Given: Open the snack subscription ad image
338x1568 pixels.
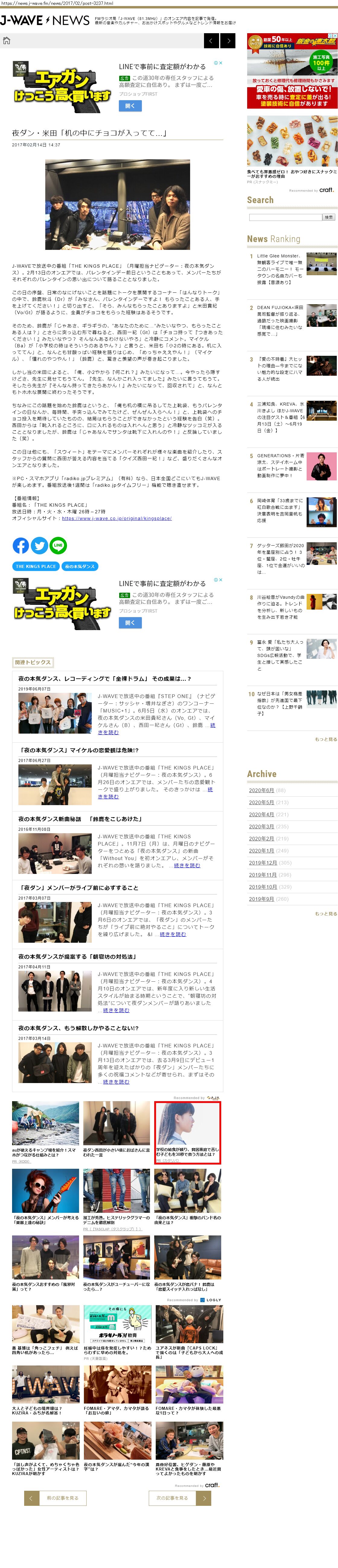Looking at the screenshot, I should click(x=292, y=141).
